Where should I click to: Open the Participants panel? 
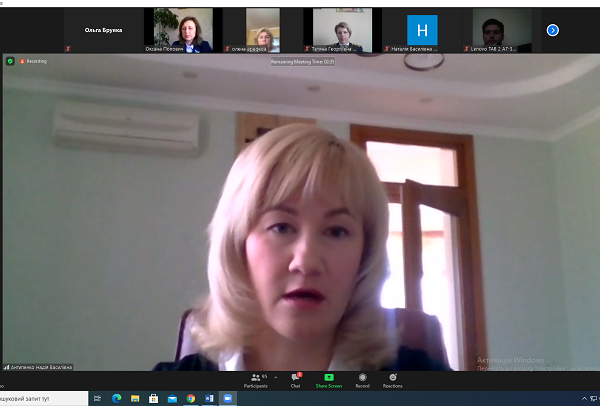point(256,379)
